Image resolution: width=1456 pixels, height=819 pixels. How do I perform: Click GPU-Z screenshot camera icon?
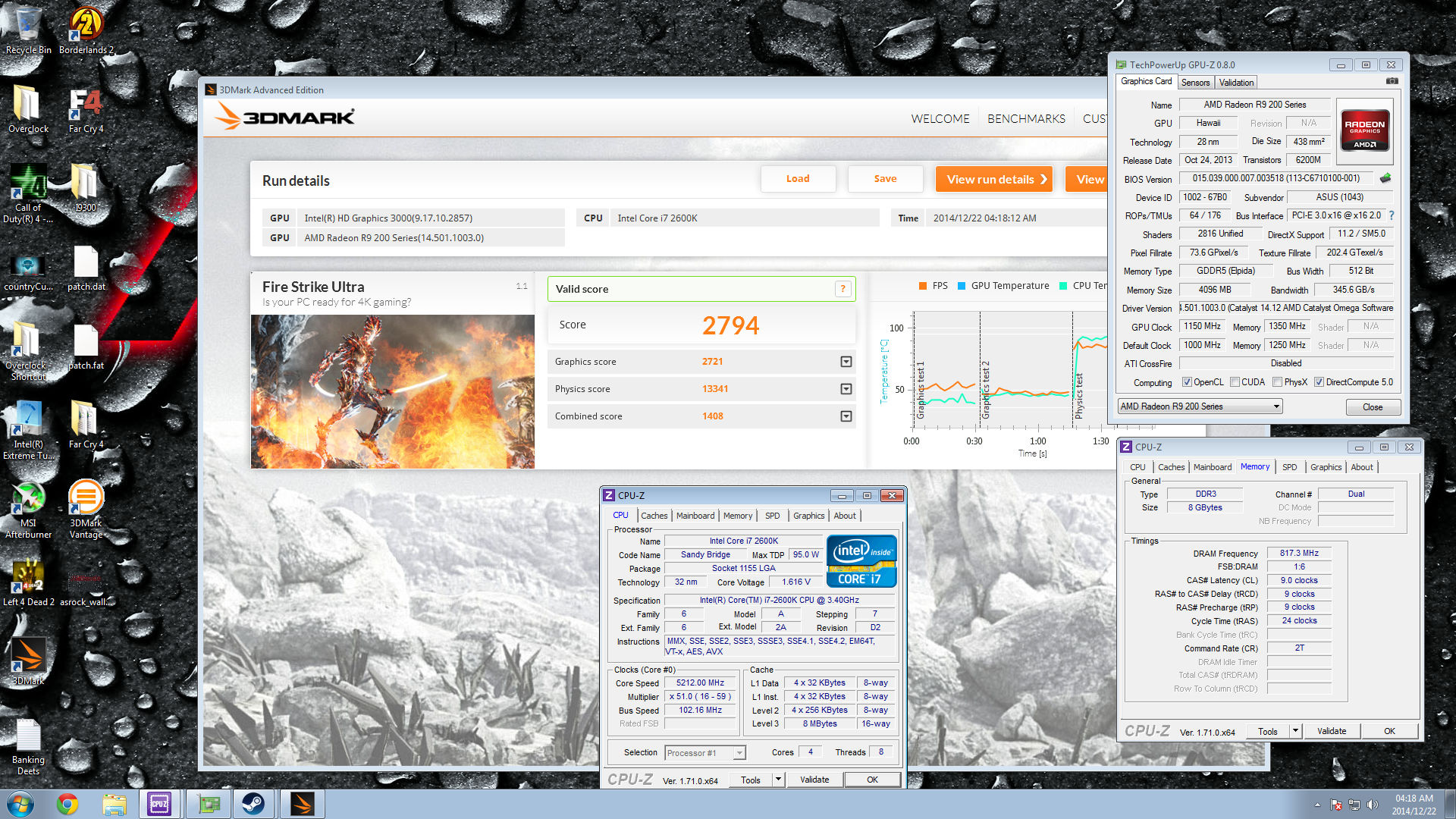(1392, 81)
